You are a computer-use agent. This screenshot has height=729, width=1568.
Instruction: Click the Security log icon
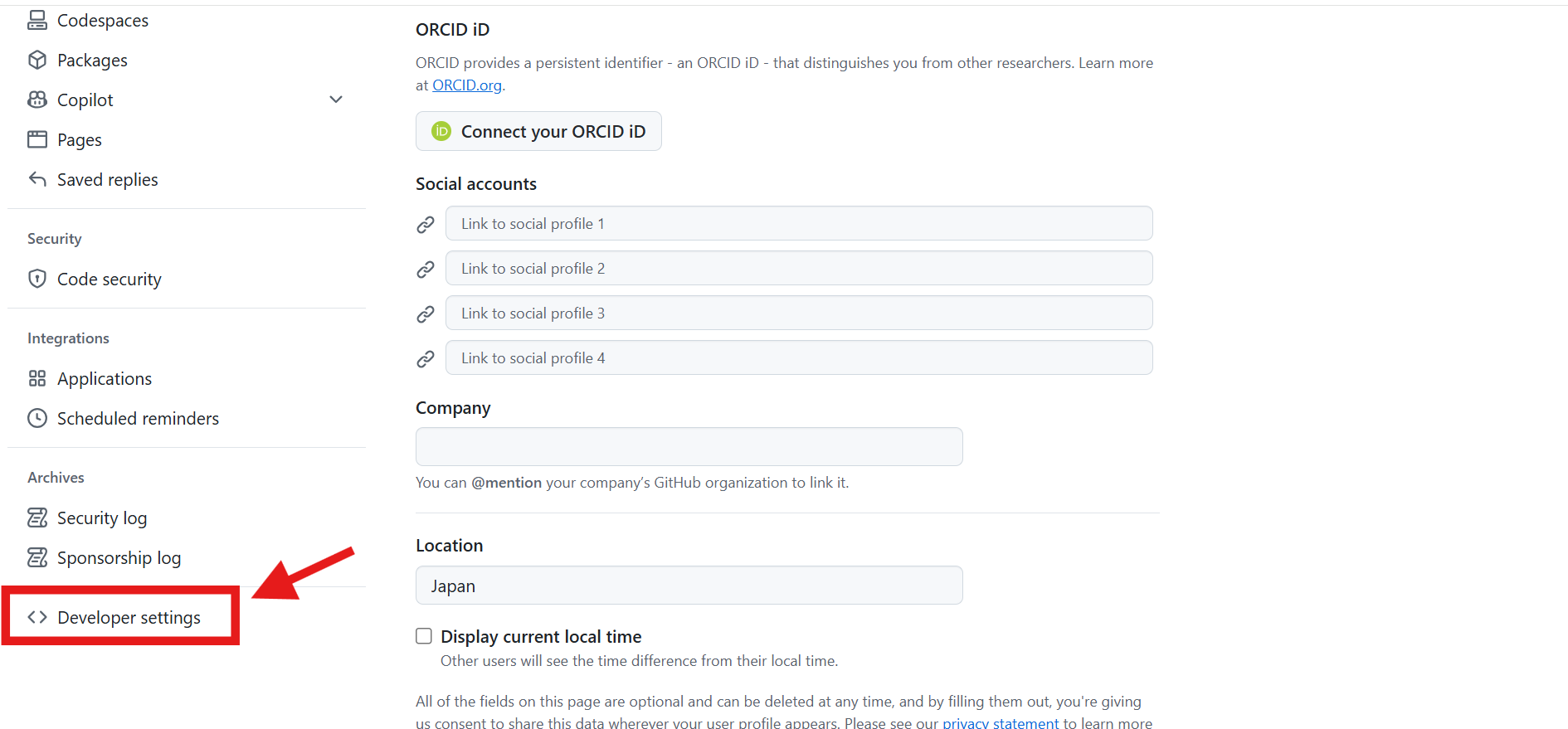pos(37,518)
